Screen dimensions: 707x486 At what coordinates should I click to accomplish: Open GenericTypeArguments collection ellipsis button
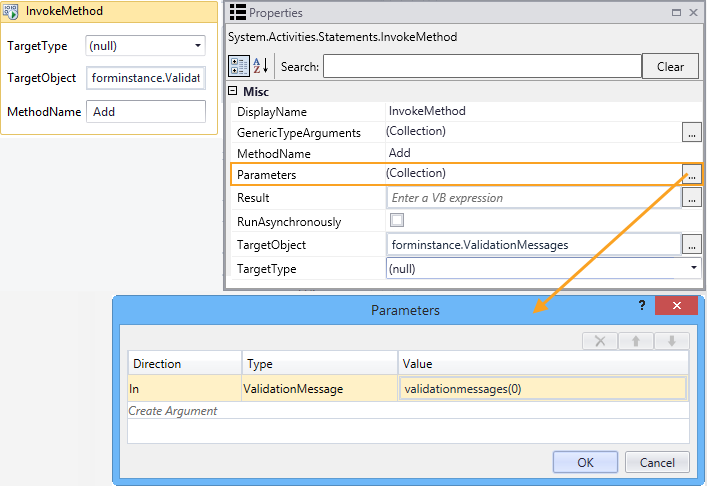tap(691, 132)
